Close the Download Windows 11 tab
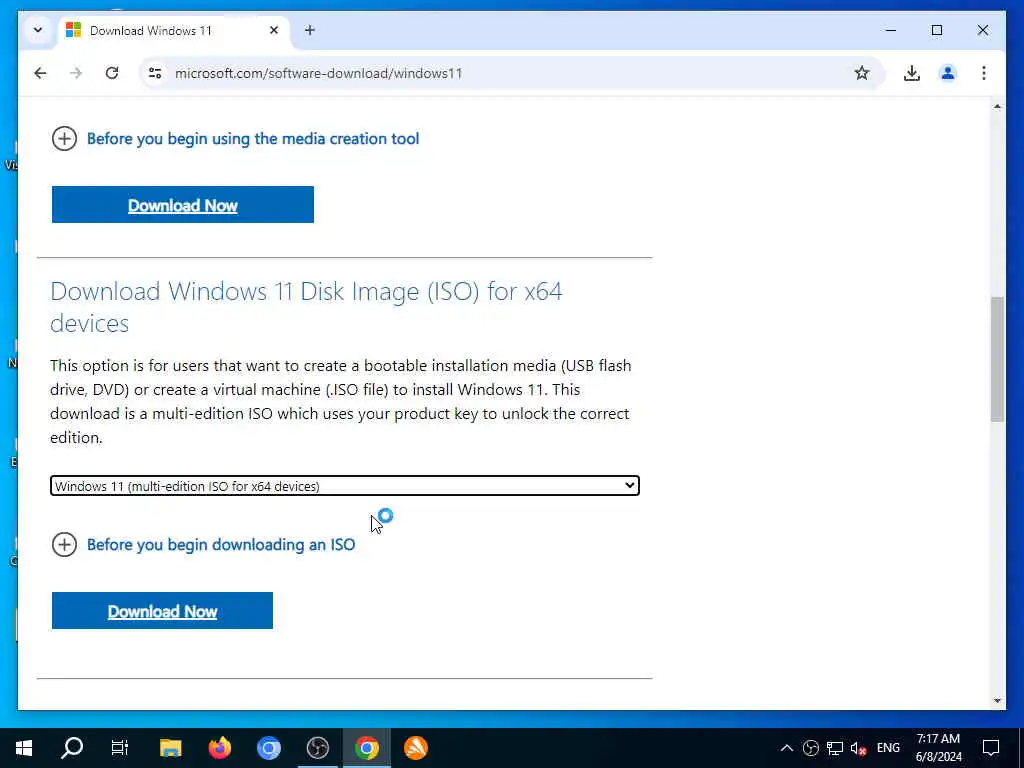Screen dimensions: 1024x768 pos(274,30)
